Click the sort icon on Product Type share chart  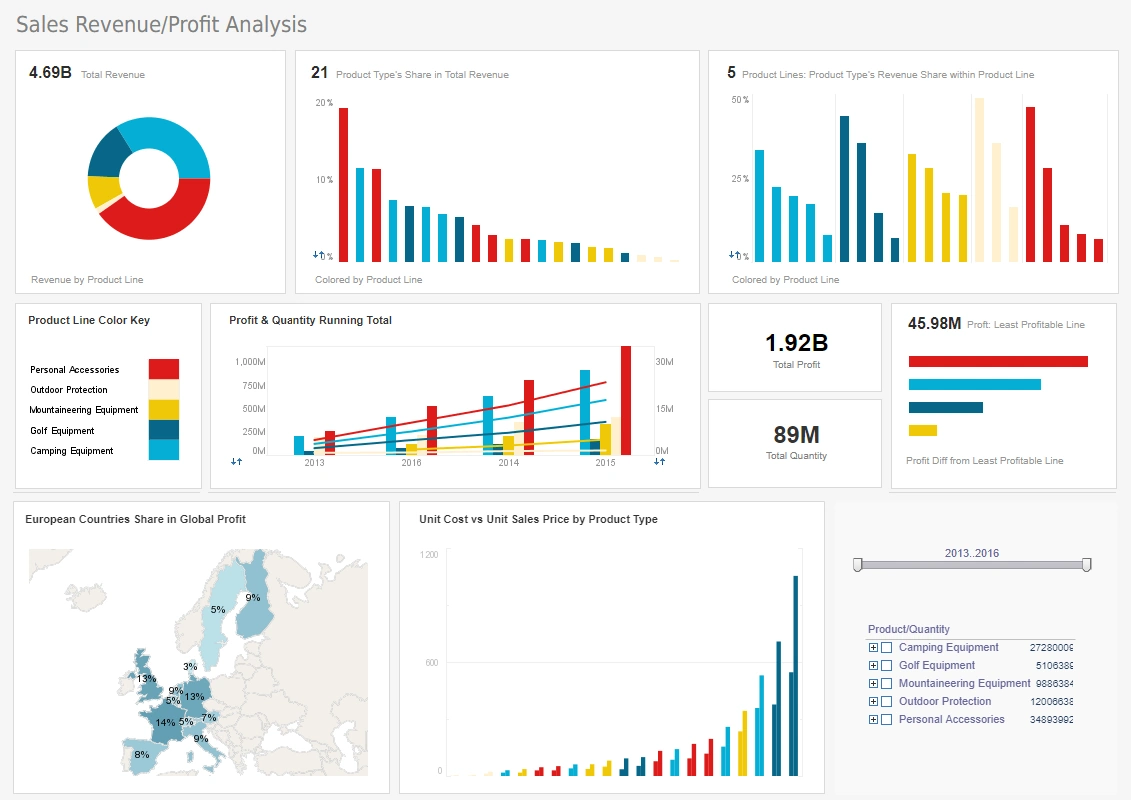tap(320, 256)
